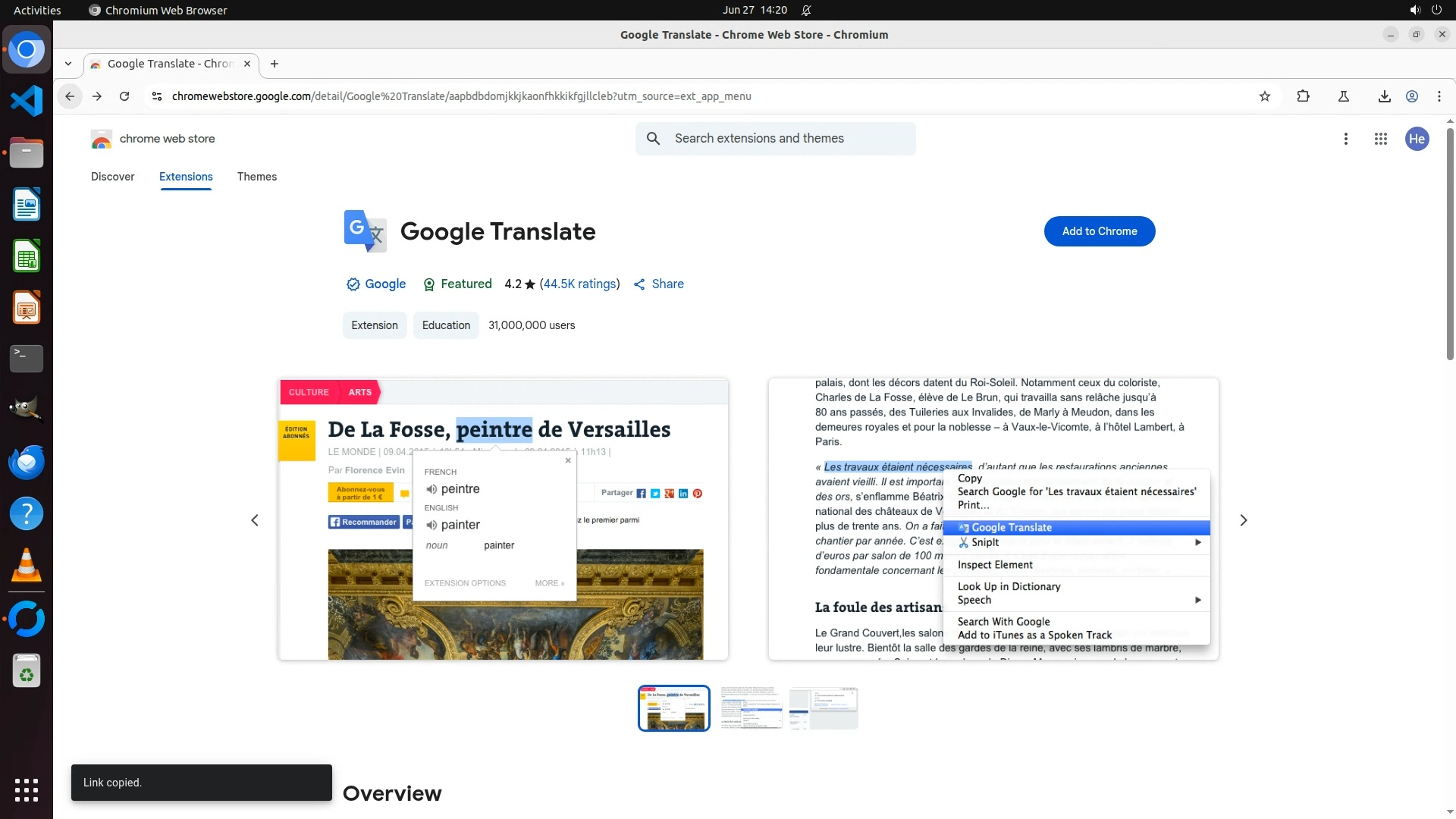Select the second screenshot thumbnail

(x=751, y=708)
